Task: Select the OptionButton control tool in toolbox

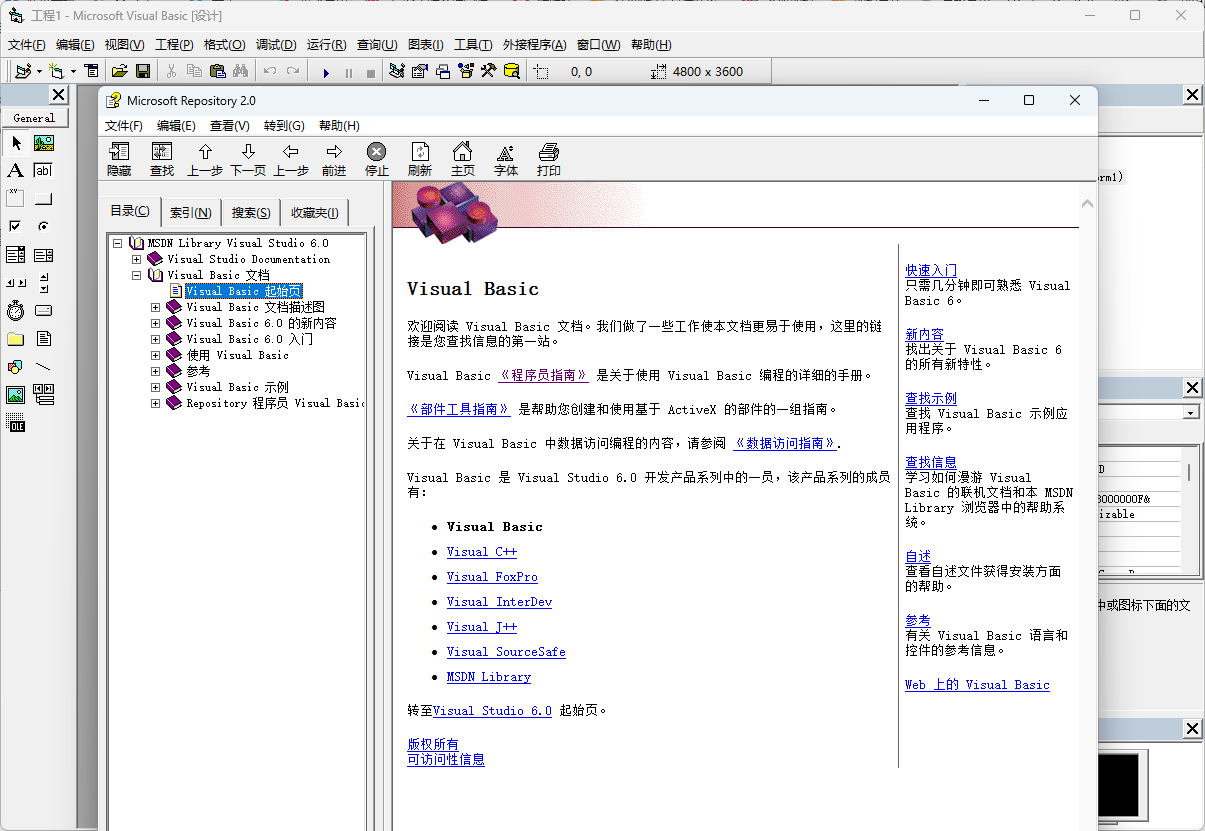Action: 43,227
